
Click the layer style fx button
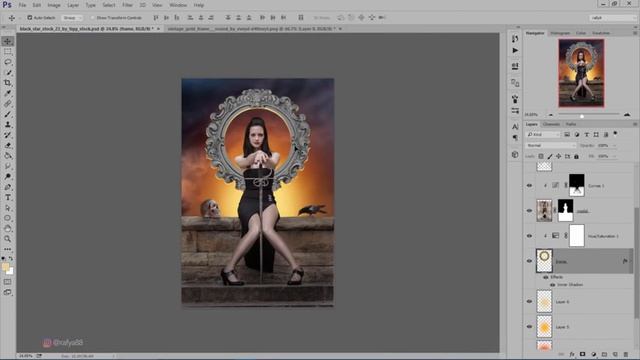pos(572,354)
